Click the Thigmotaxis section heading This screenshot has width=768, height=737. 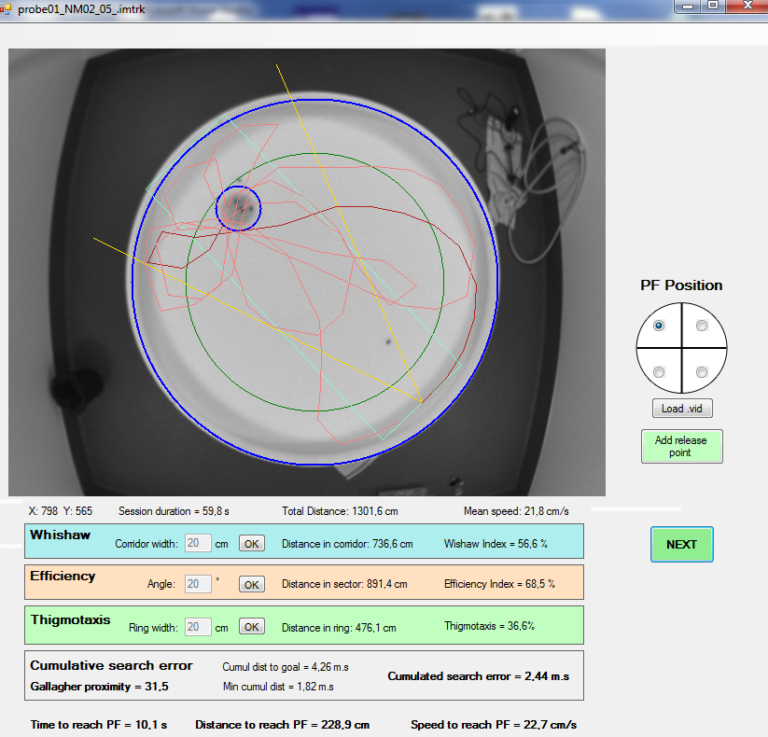tap(70, 619)
